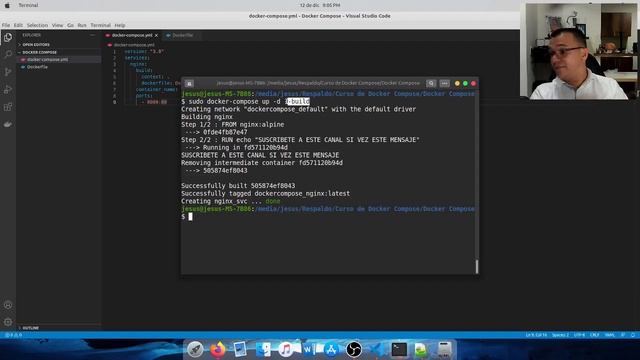Viewport: 640px width, 360px height.
Task: Open the File menu
Action: coord(6,25)
